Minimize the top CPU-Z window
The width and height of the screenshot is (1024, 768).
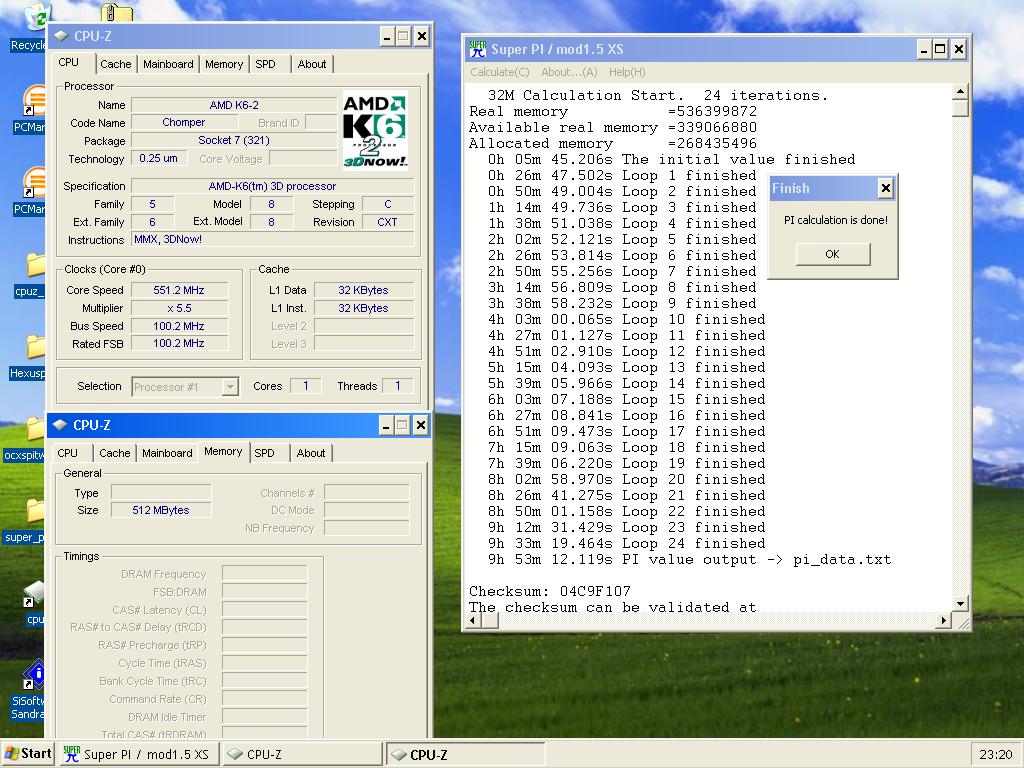point(387,37)
